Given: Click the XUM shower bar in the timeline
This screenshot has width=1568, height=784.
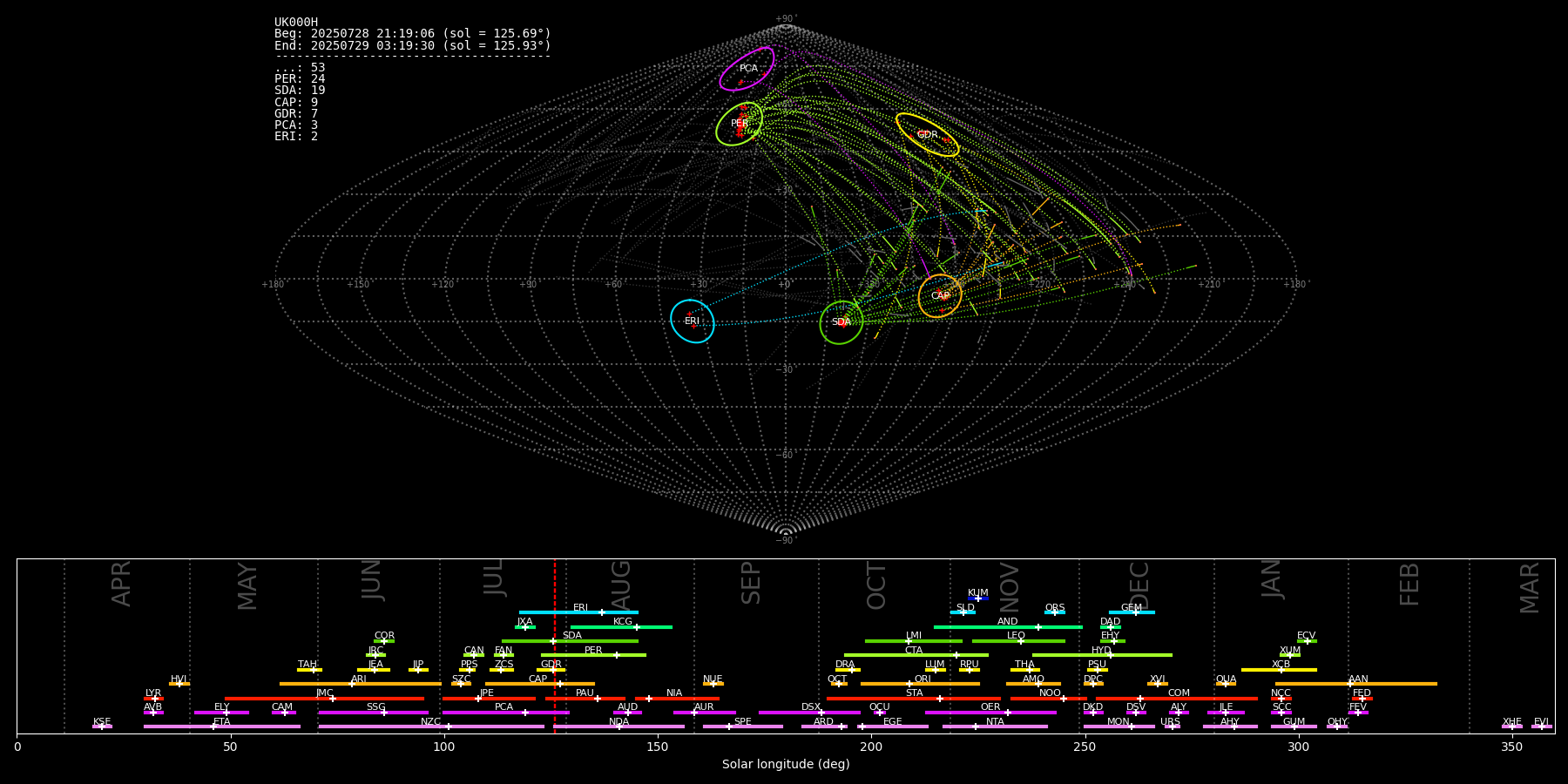Looking at the screenshot, I should pos(1290,655).
